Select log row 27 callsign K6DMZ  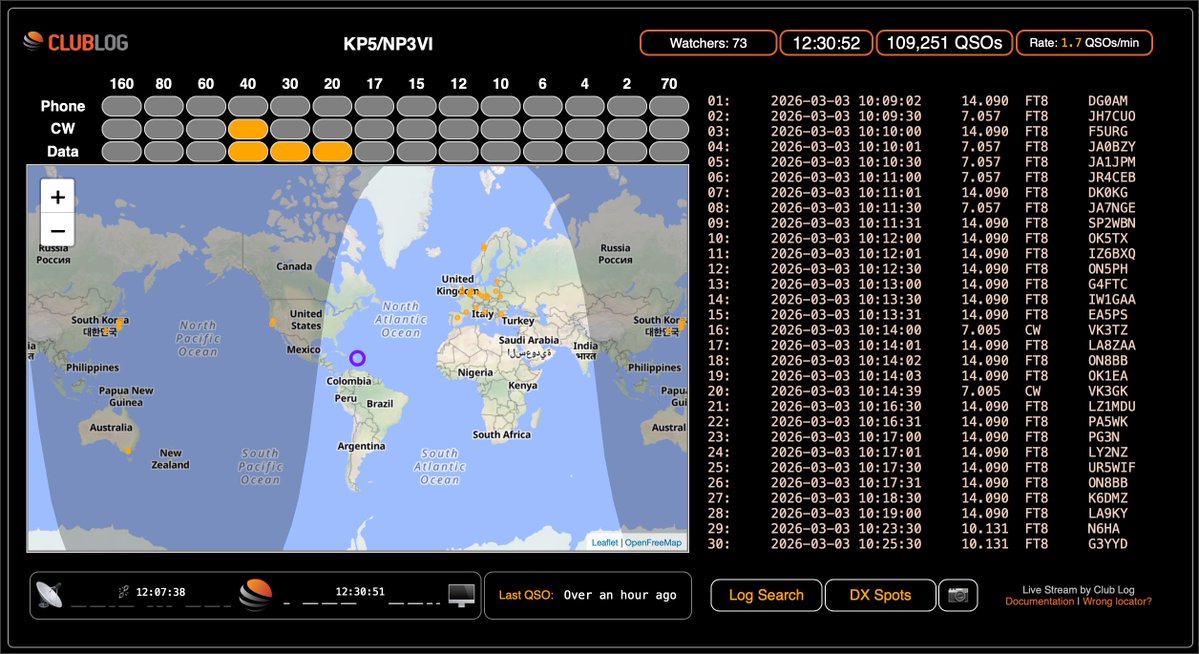(1108, 498)
